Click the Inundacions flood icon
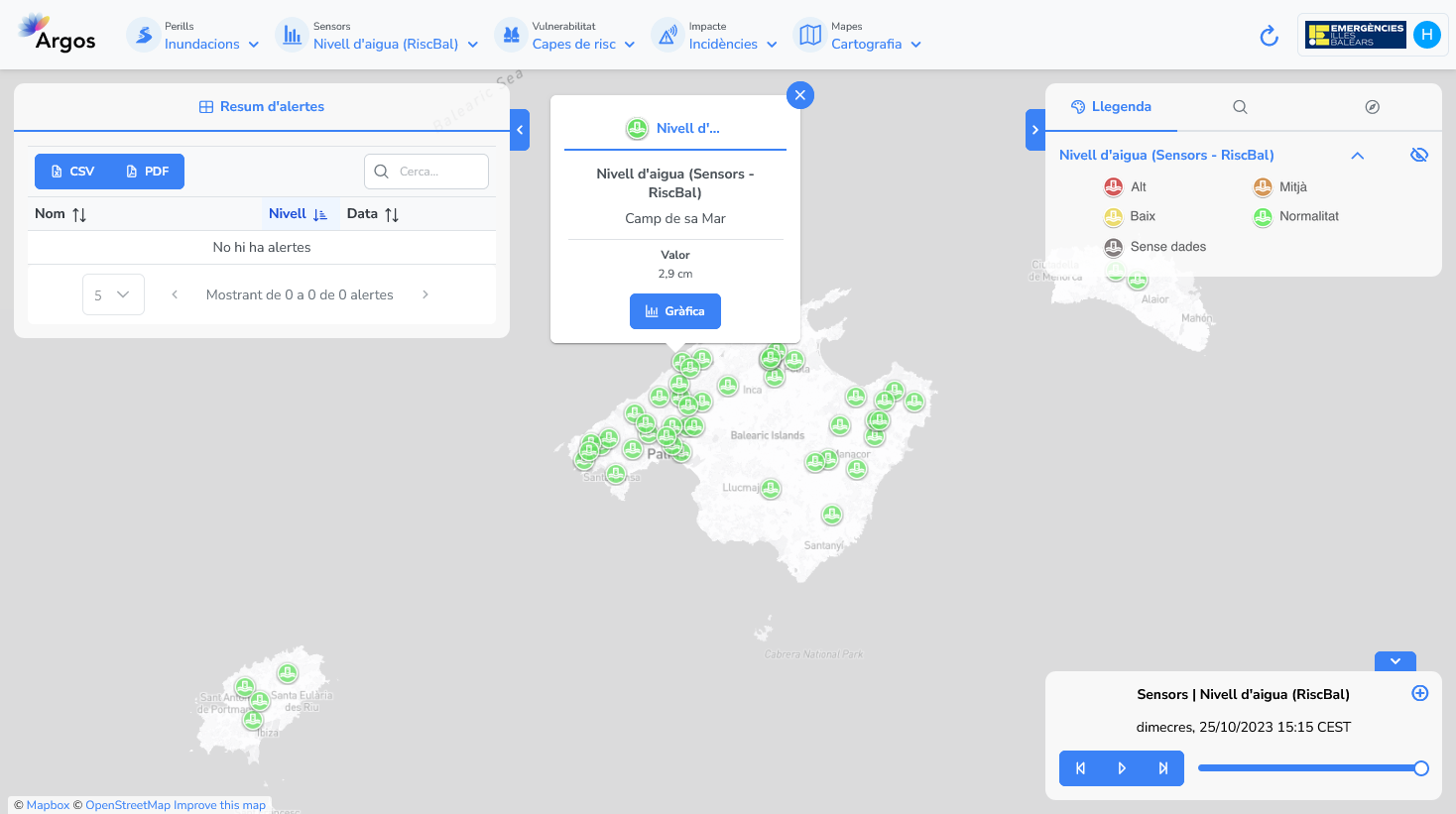Screen dimensions: 1456x814 pyautogui.click(x=144, y=35)
